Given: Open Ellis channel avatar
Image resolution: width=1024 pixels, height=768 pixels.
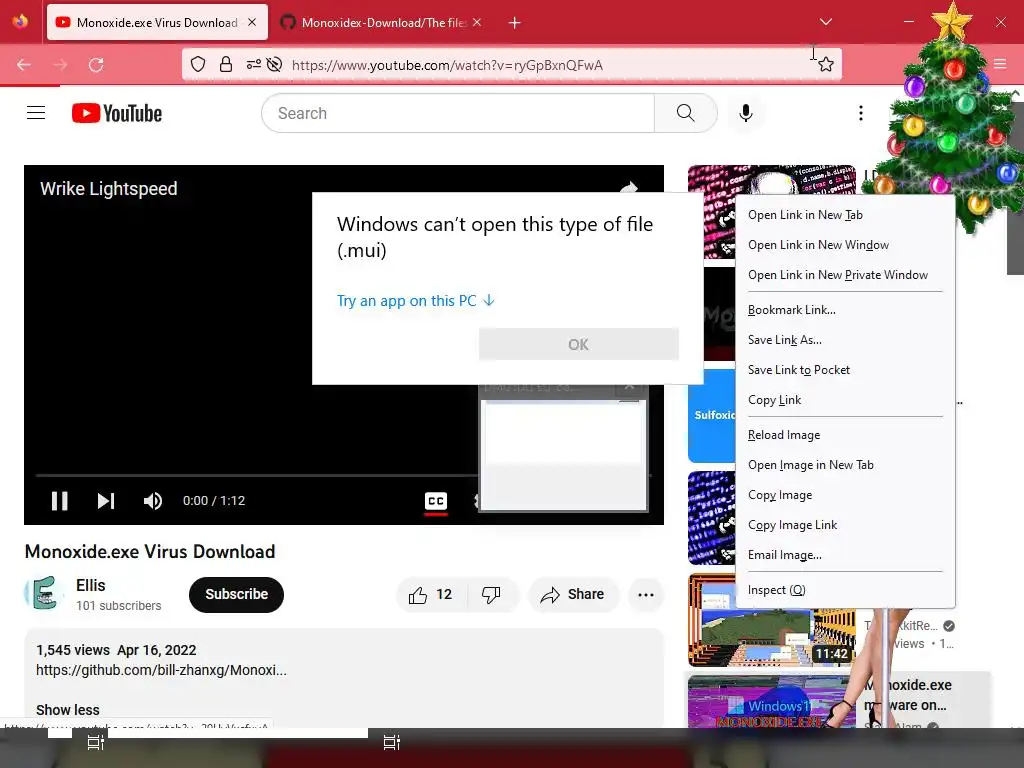Looking at the screenshot, I should [44, 593].
